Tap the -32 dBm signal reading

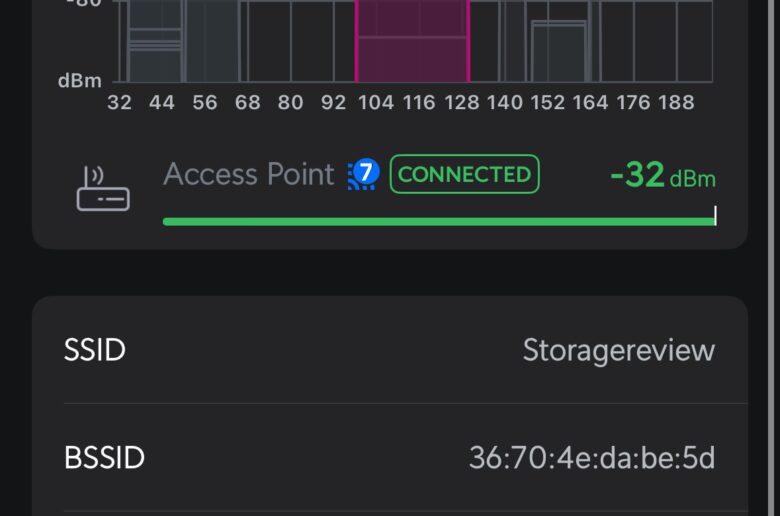(663, 176)
